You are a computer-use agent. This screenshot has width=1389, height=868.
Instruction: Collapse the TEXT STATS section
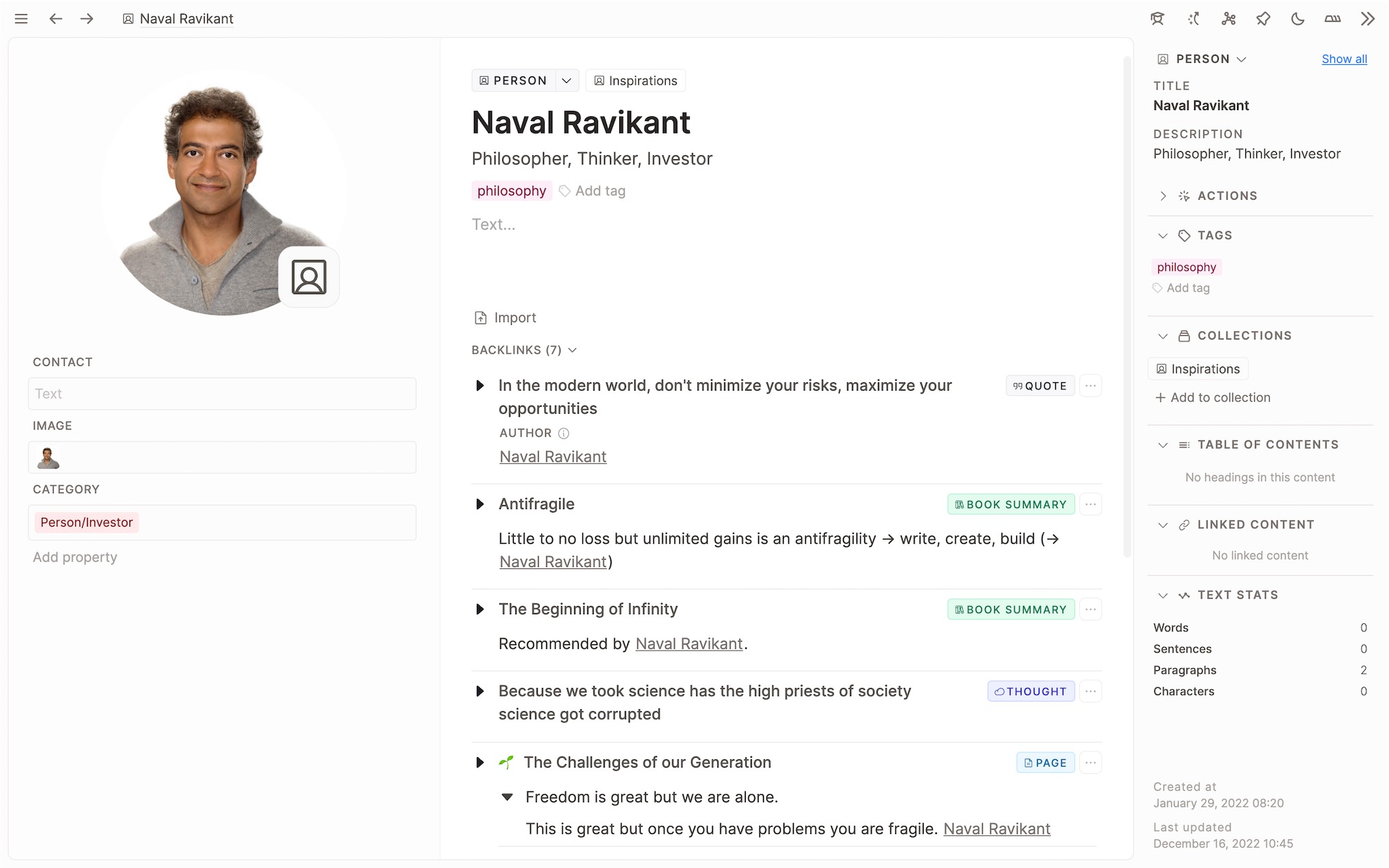tap(1163, 595)
